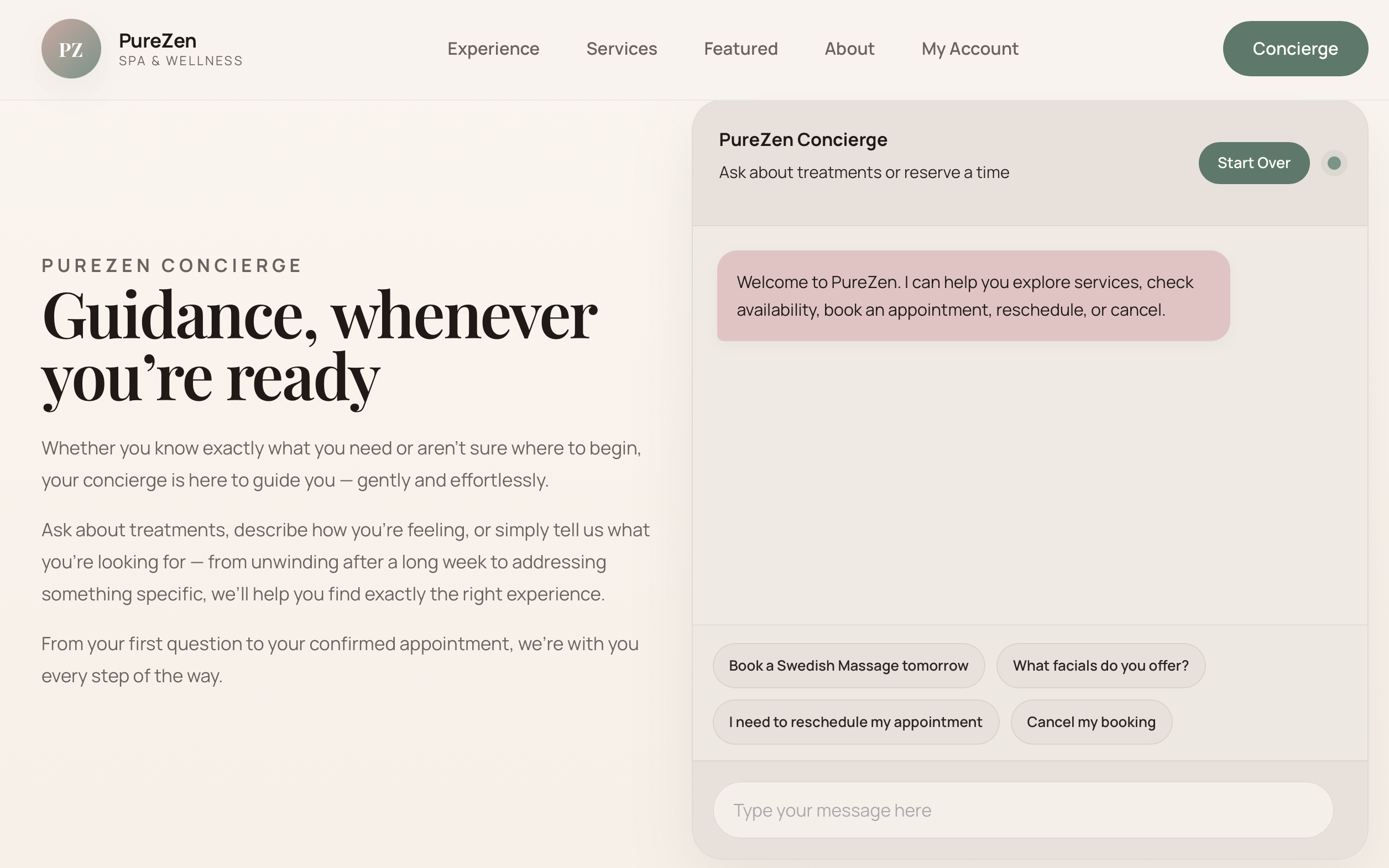Click the PZ circular logo

coord(71,49)
